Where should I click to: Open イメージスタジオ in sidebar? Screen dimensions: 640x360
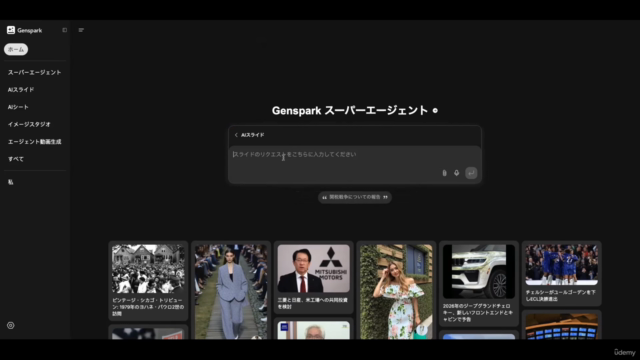pyautogui.click(x=29, y=124)
